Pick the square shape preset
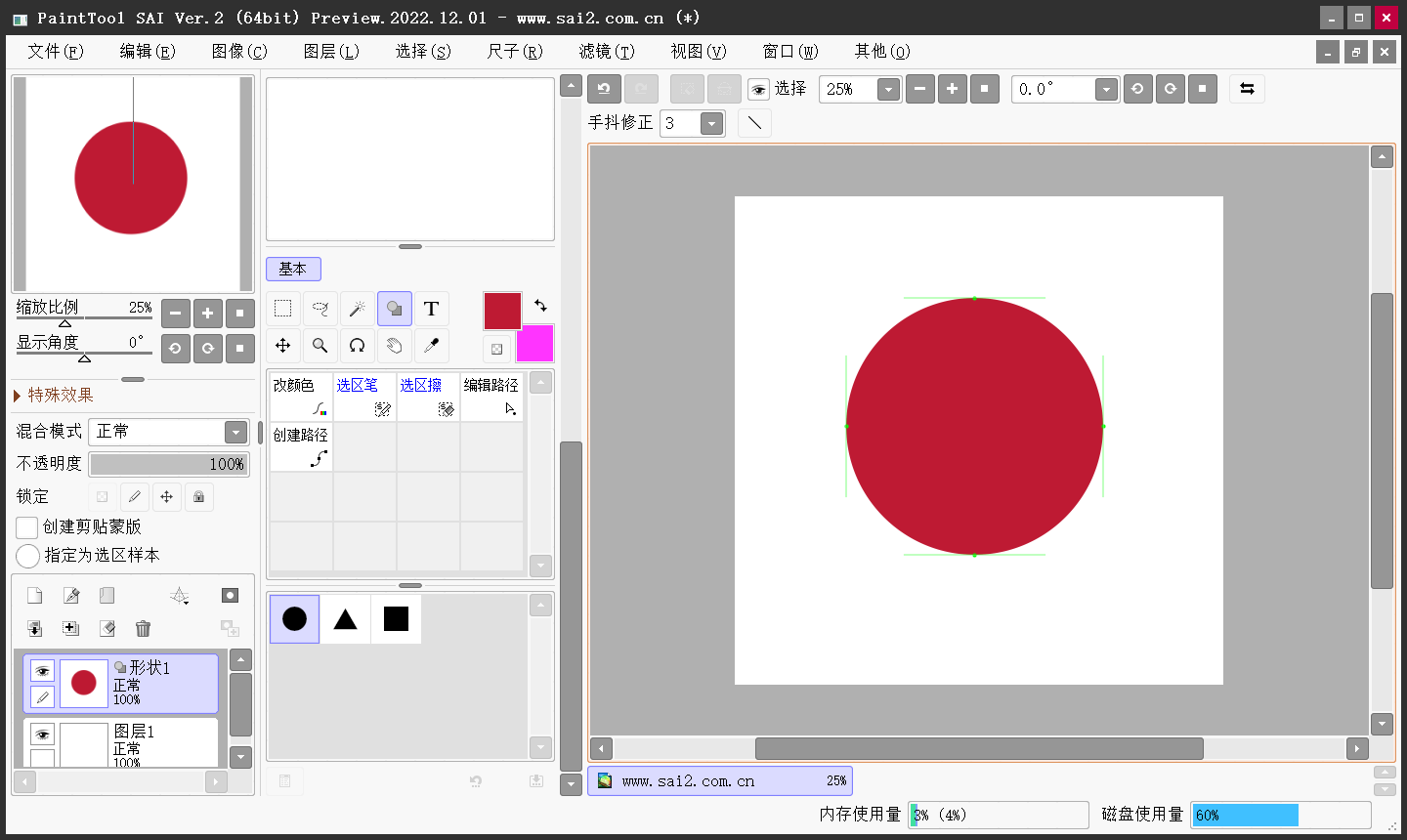Image resolution: width=1407 pixels, height=840 pixels. tap(396, 619)
